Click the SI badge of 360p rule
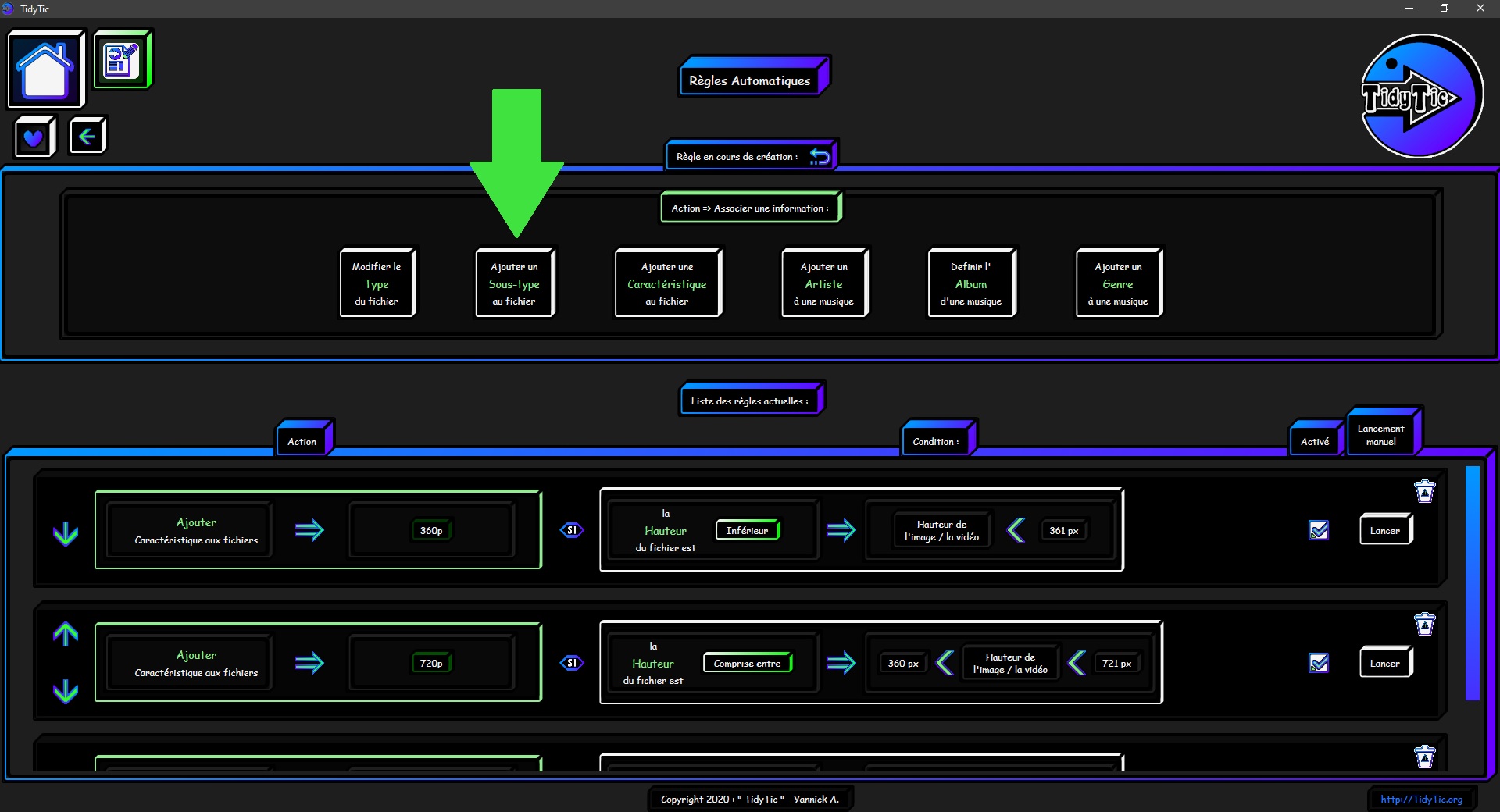 (x=572, y=530)
